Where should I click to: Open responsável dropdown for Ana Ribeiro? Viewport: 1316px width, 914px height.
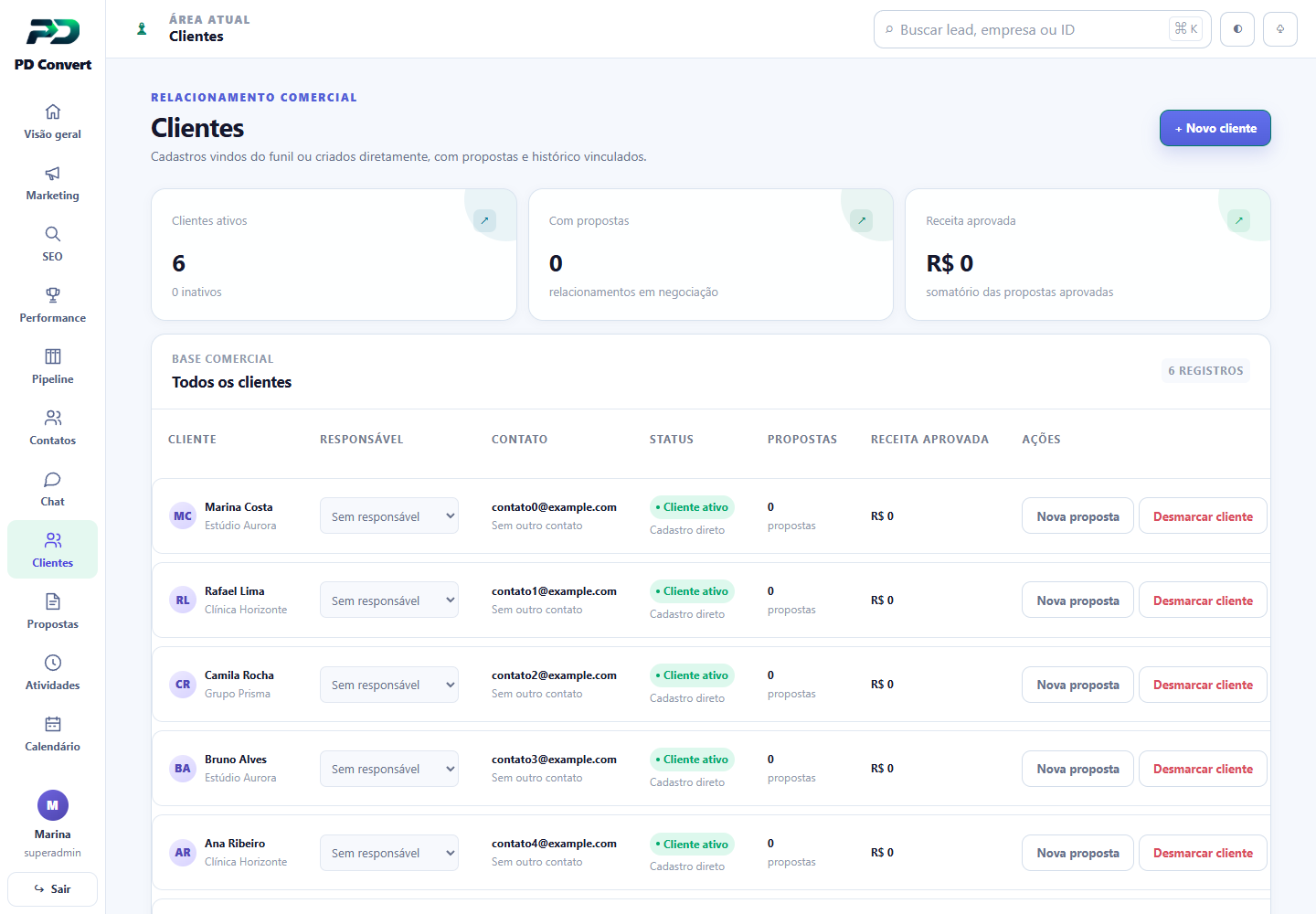tap(389, 853)
